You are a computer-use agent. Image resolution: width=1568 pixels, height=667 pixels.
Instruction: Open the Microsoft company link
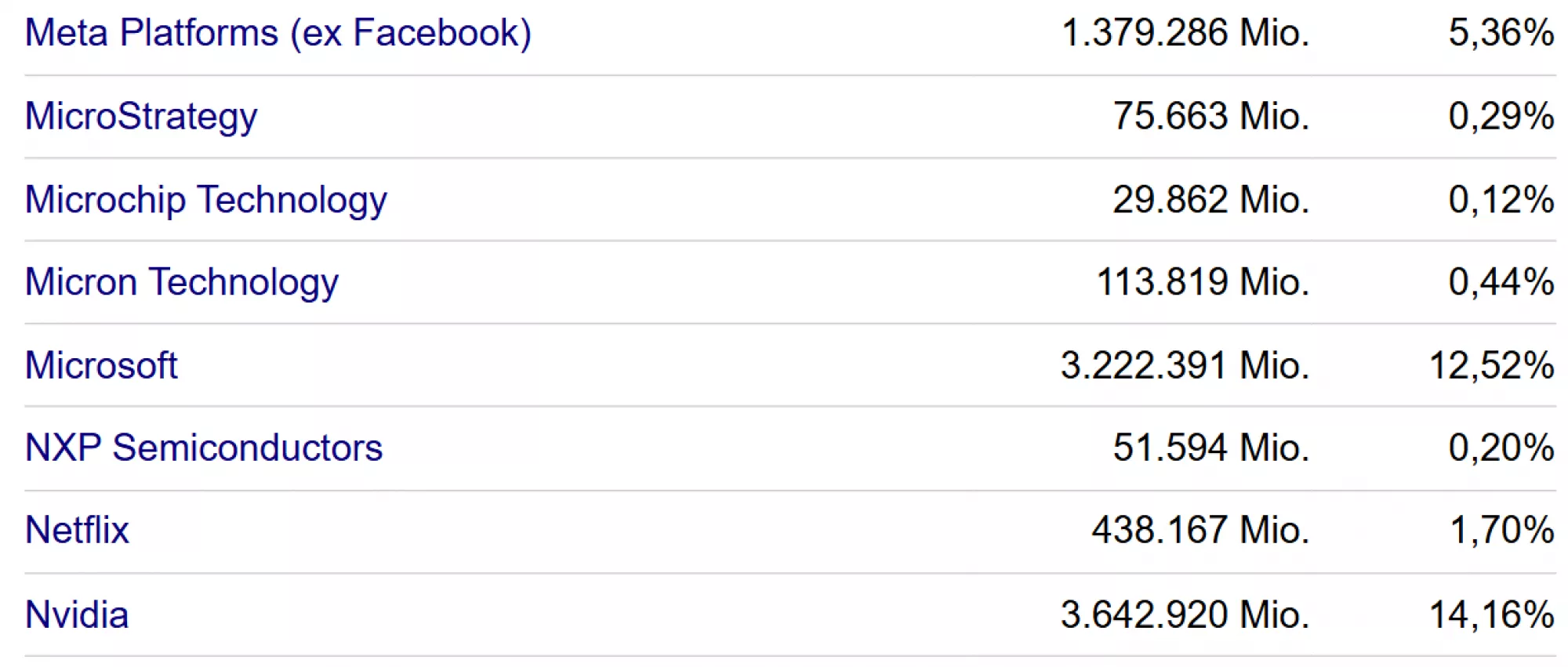[x=101, y=365]
